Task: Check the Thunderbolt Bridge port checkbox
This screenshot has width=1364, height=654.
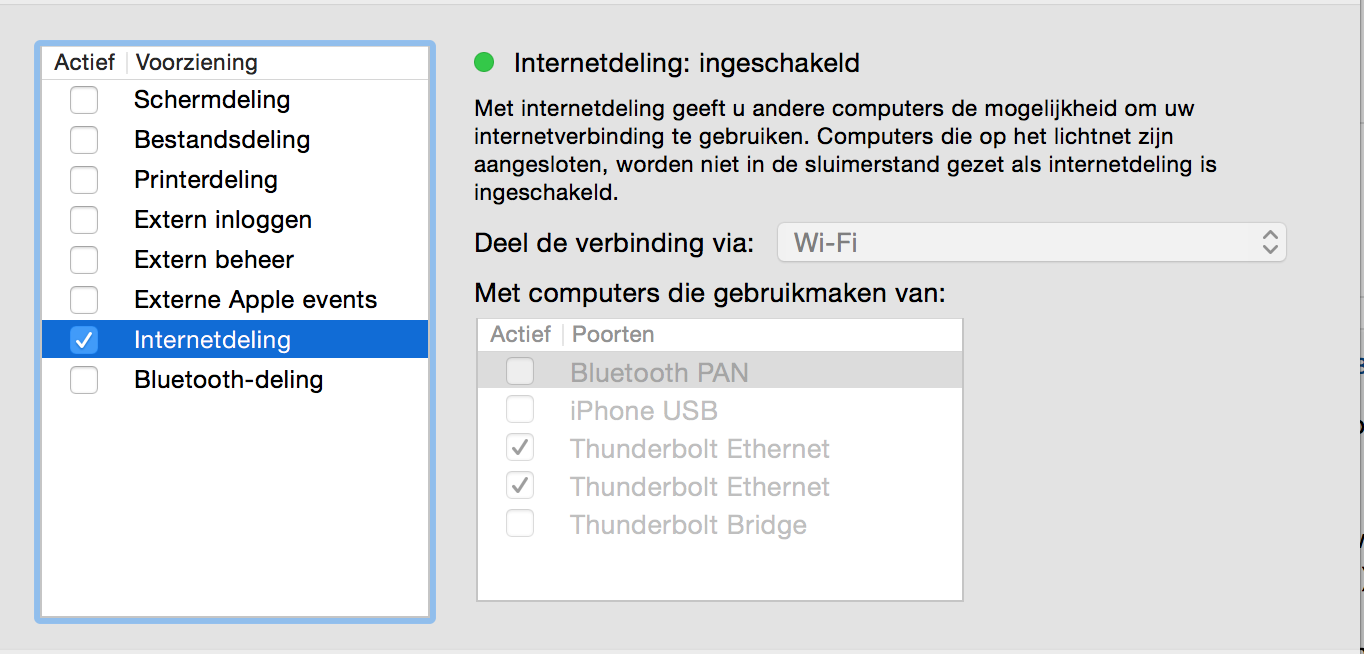Action: click(x=520, y=524)
